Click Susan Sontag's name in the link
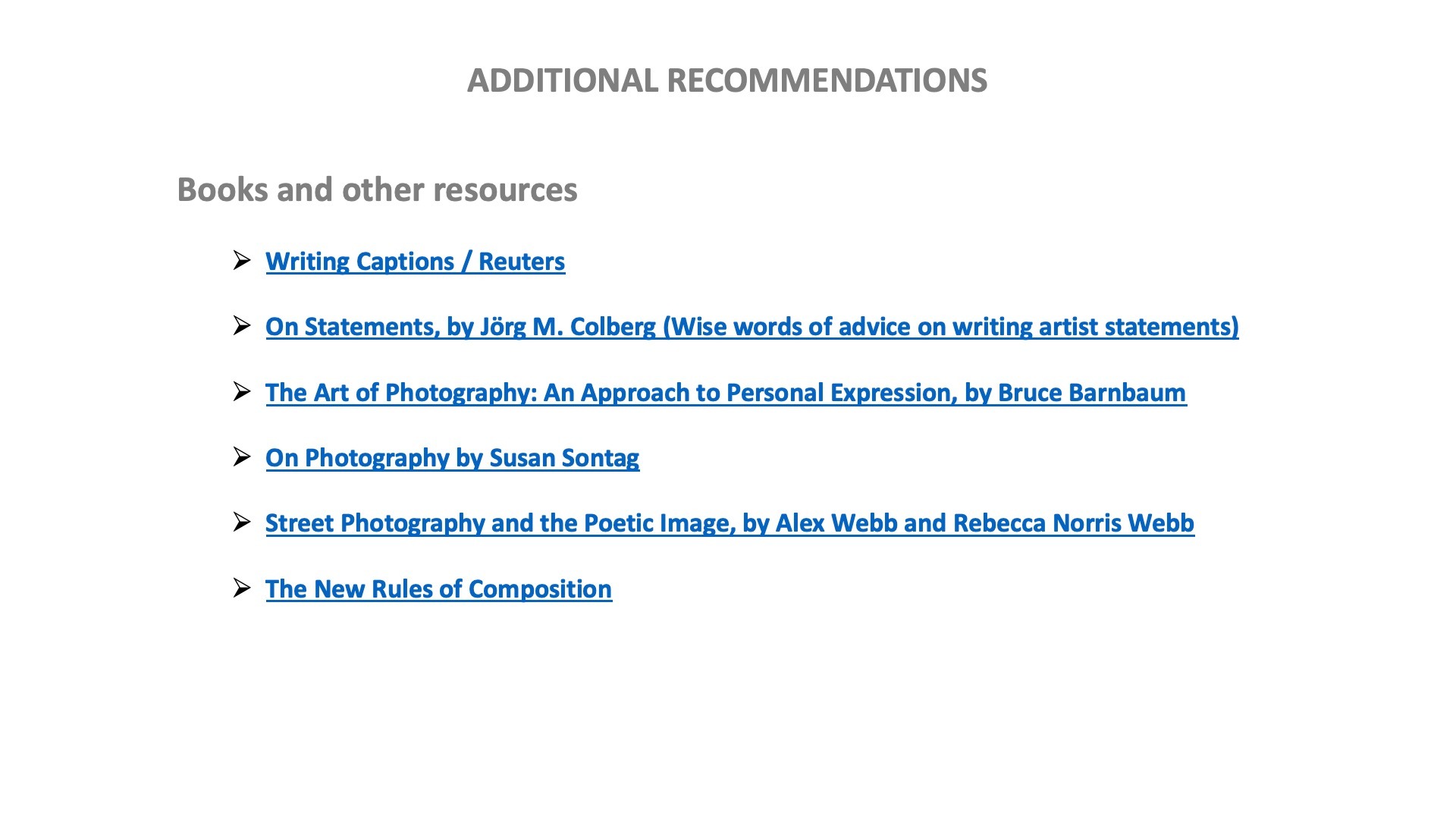Screen dimensions: 1456x819 click(564, 458)
